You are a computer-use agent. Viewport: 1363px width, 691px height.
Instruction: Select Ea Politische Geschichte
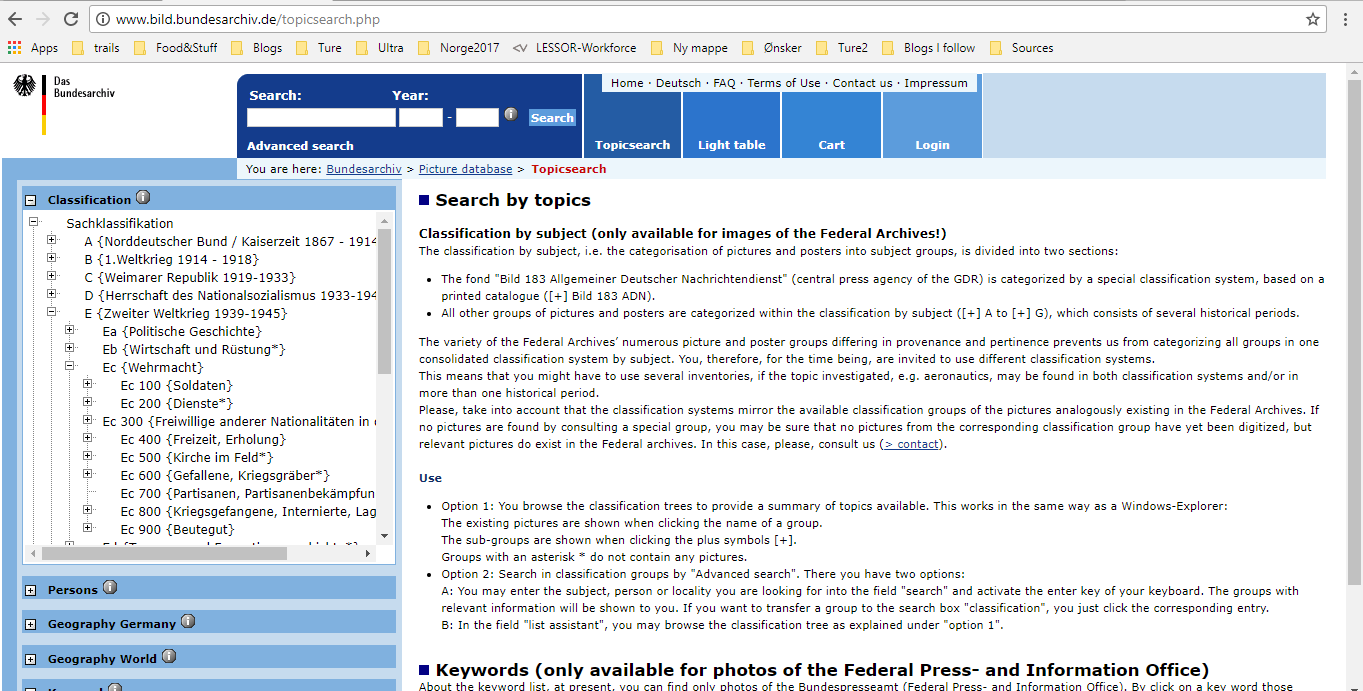[182, 331]
